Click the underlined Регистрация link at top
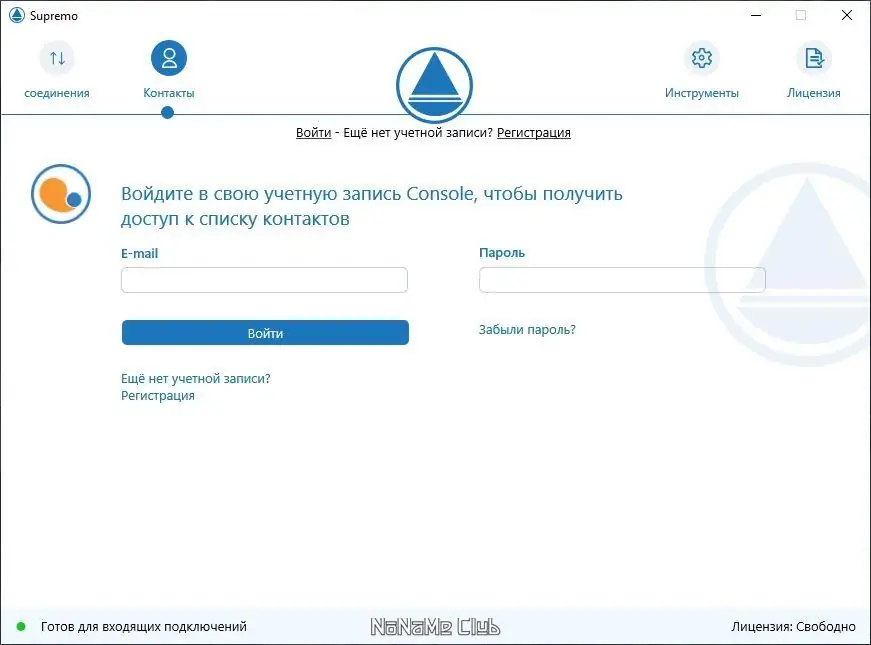Viewport: 871px width, 645px height. 534,133
